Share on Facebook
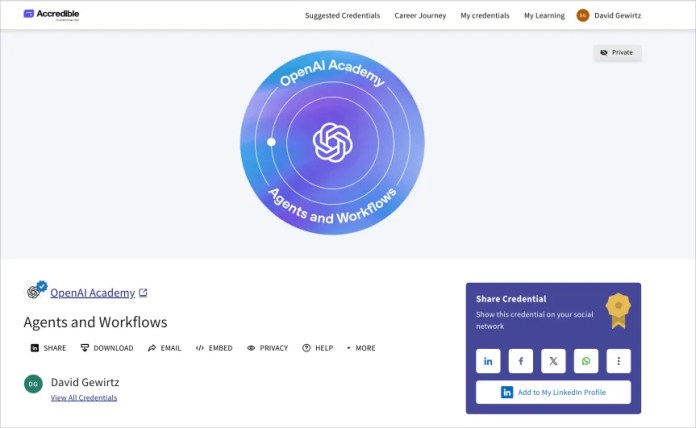The height and width of the screenshot is (428, 696). click(x=521, y=361)
